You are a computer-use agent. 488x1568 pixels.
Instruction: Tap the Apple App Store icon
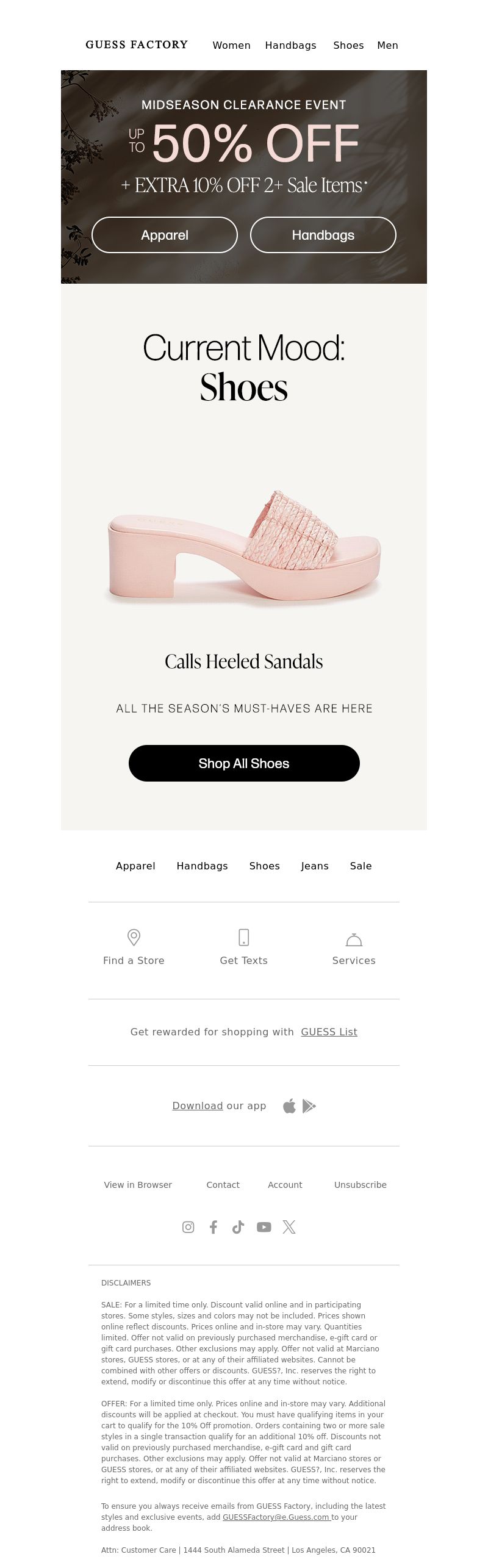[x=289, y=1106]
